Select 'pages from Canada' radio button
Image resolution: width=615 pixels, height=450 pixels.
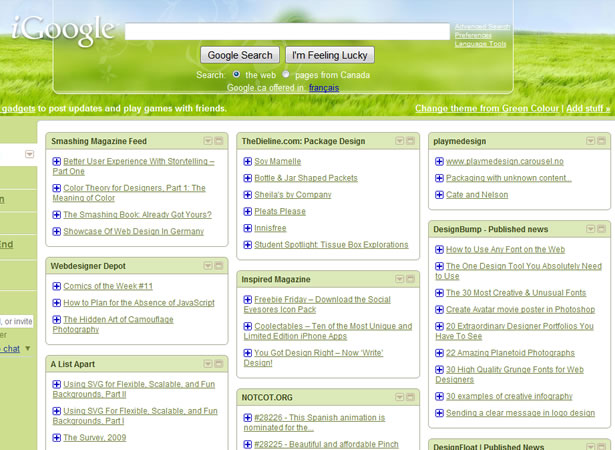[286, 74]
